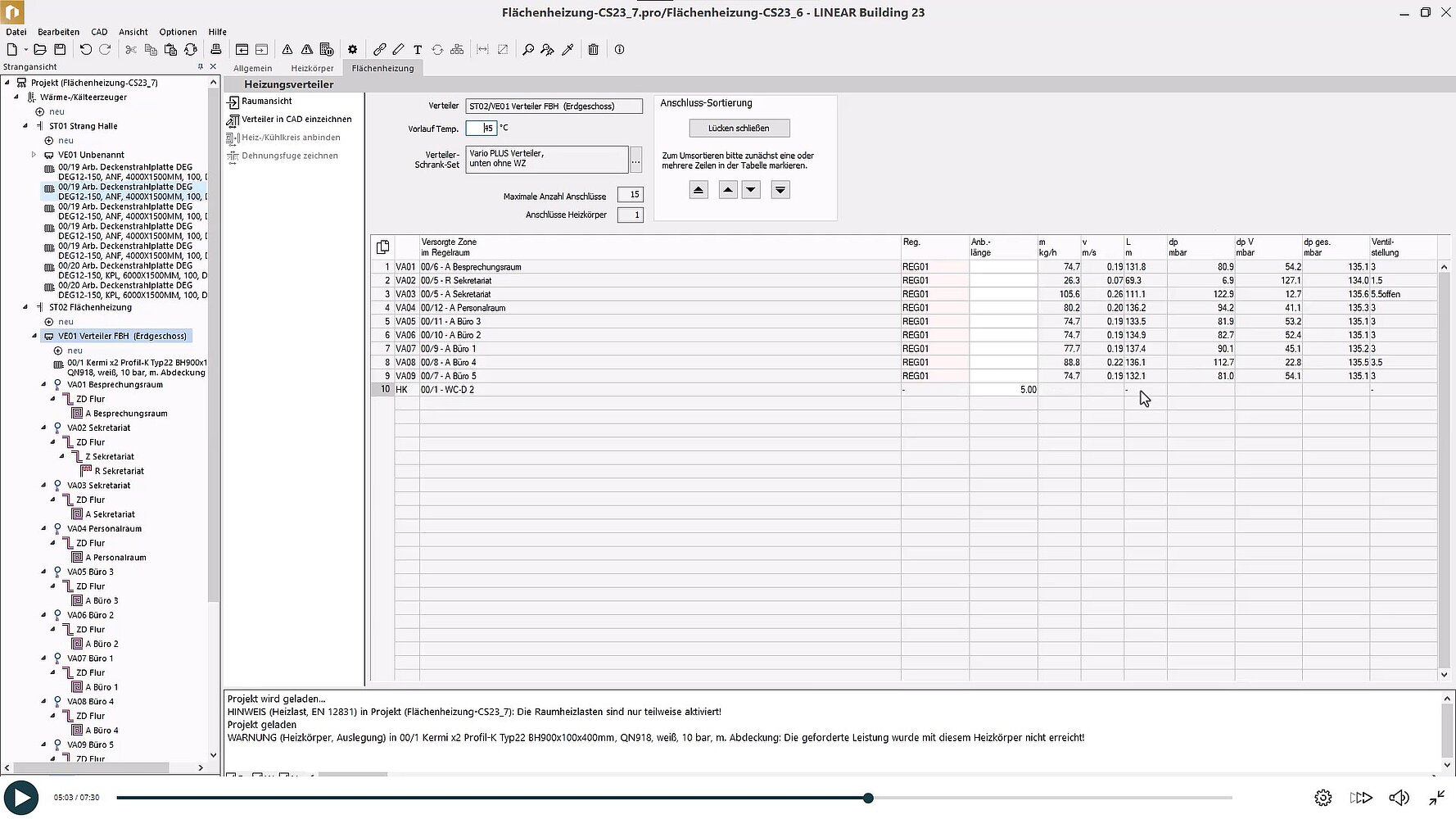Toggle the Strangansicht panel pin

(201, 67)
